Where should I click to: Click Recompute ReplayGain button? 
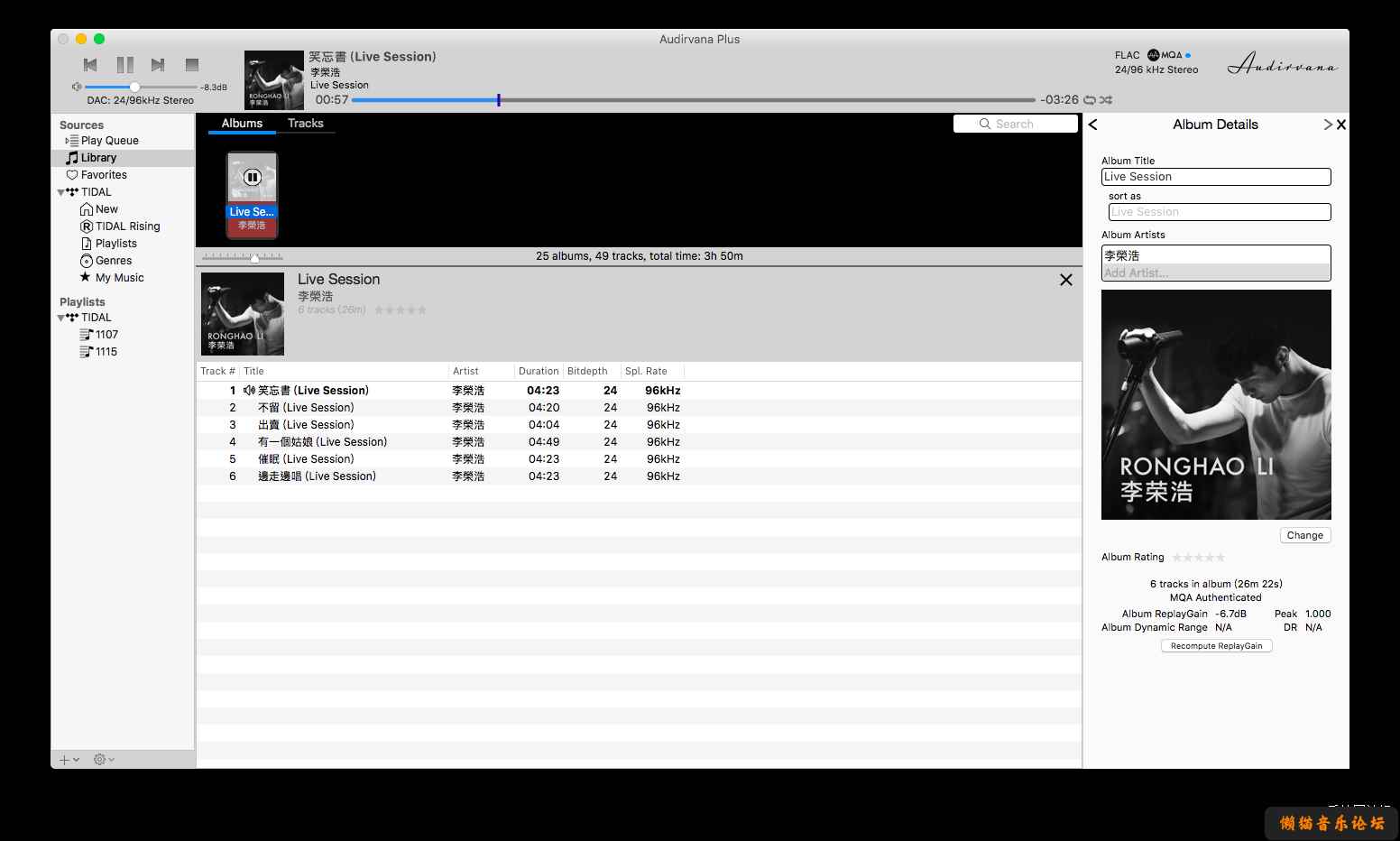tap(1216, 646)
